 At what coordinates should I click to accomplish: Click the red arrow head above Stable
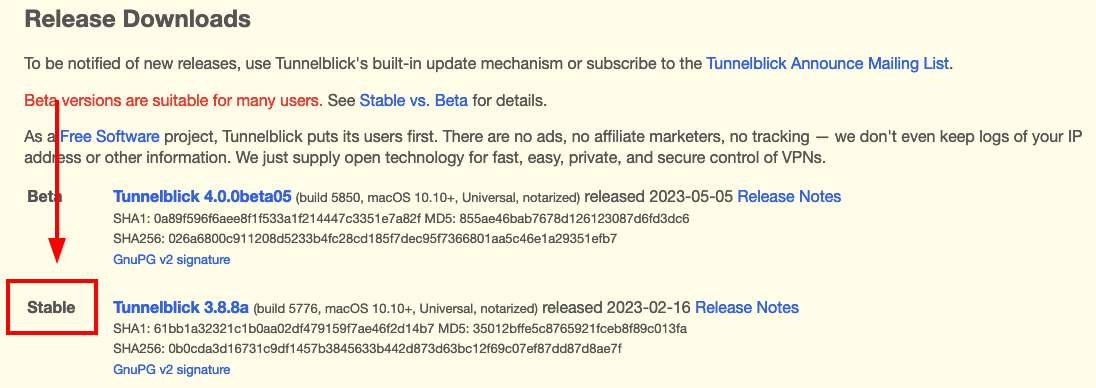coord(57,250)
